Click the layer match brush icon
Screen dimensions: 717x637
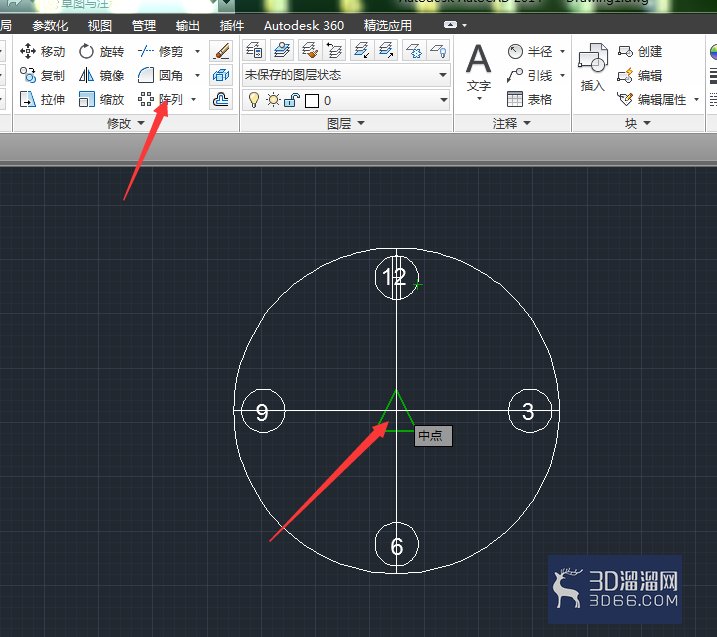click(310, 50)
